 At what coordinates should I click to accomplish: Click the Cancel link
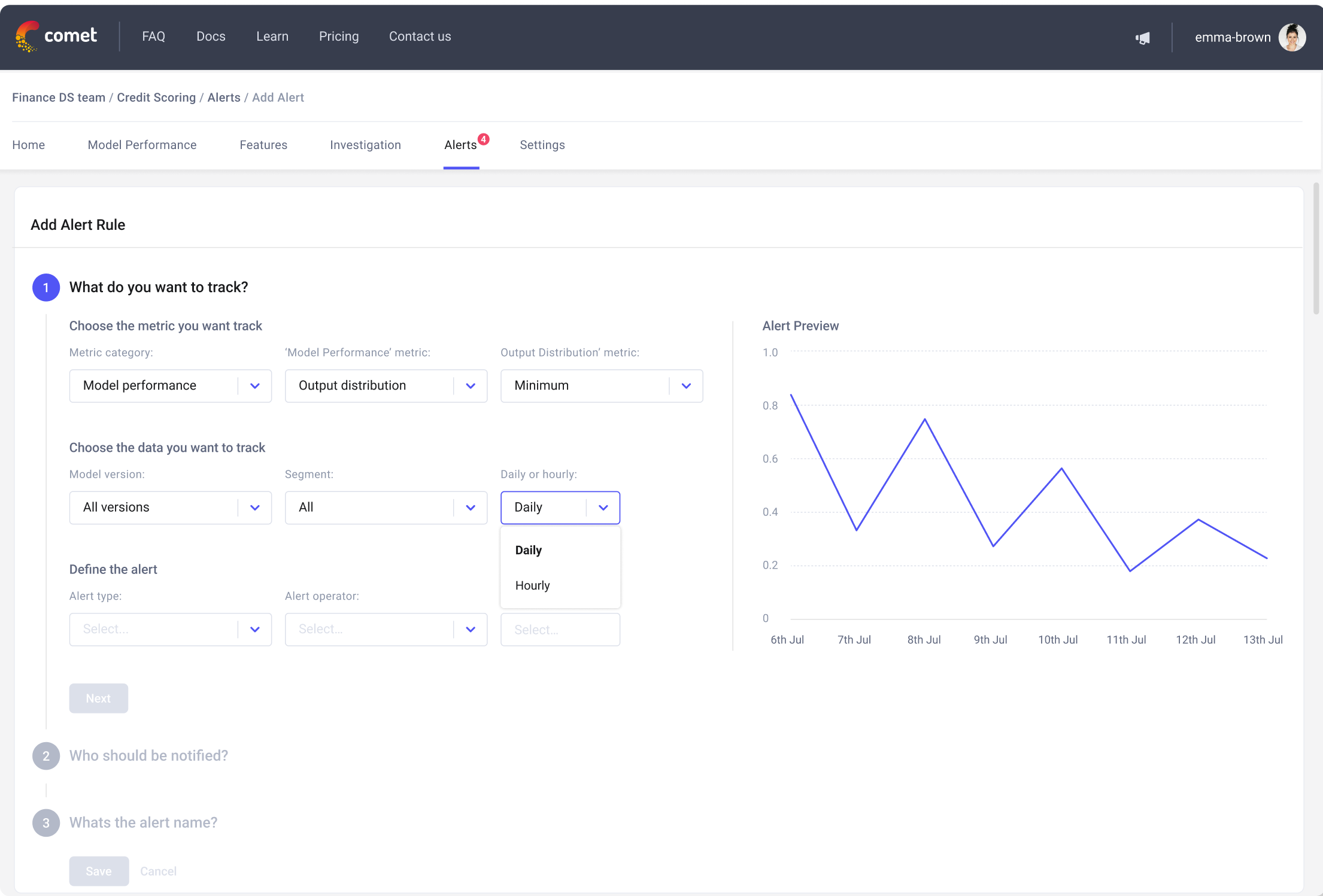pos(158,871)
